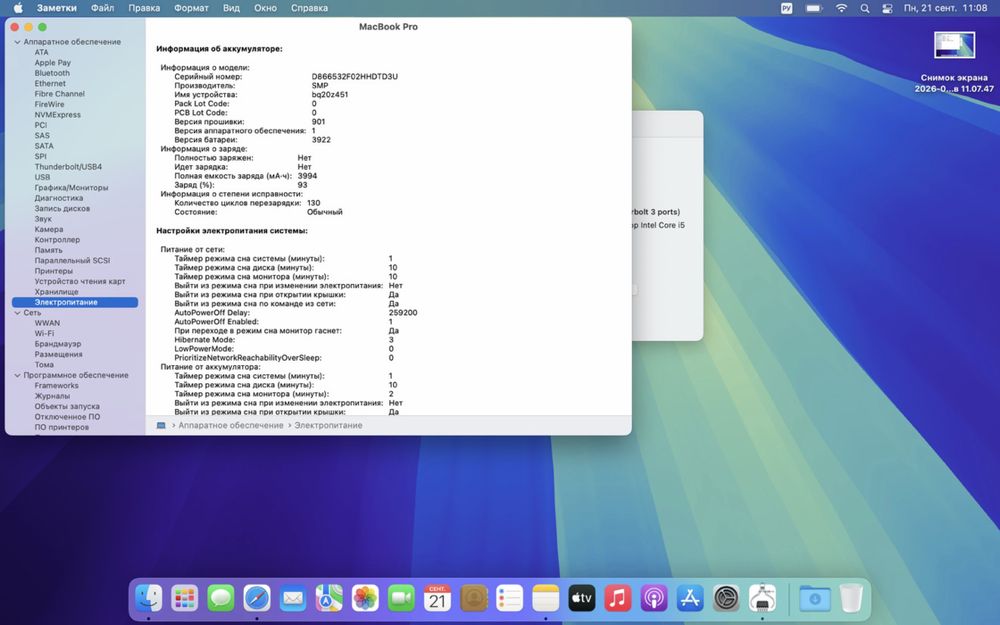The height and width of the screenshot is (625, 1000).
Task: Launch Reminders from the dock
Action: (x=510, y=598)
